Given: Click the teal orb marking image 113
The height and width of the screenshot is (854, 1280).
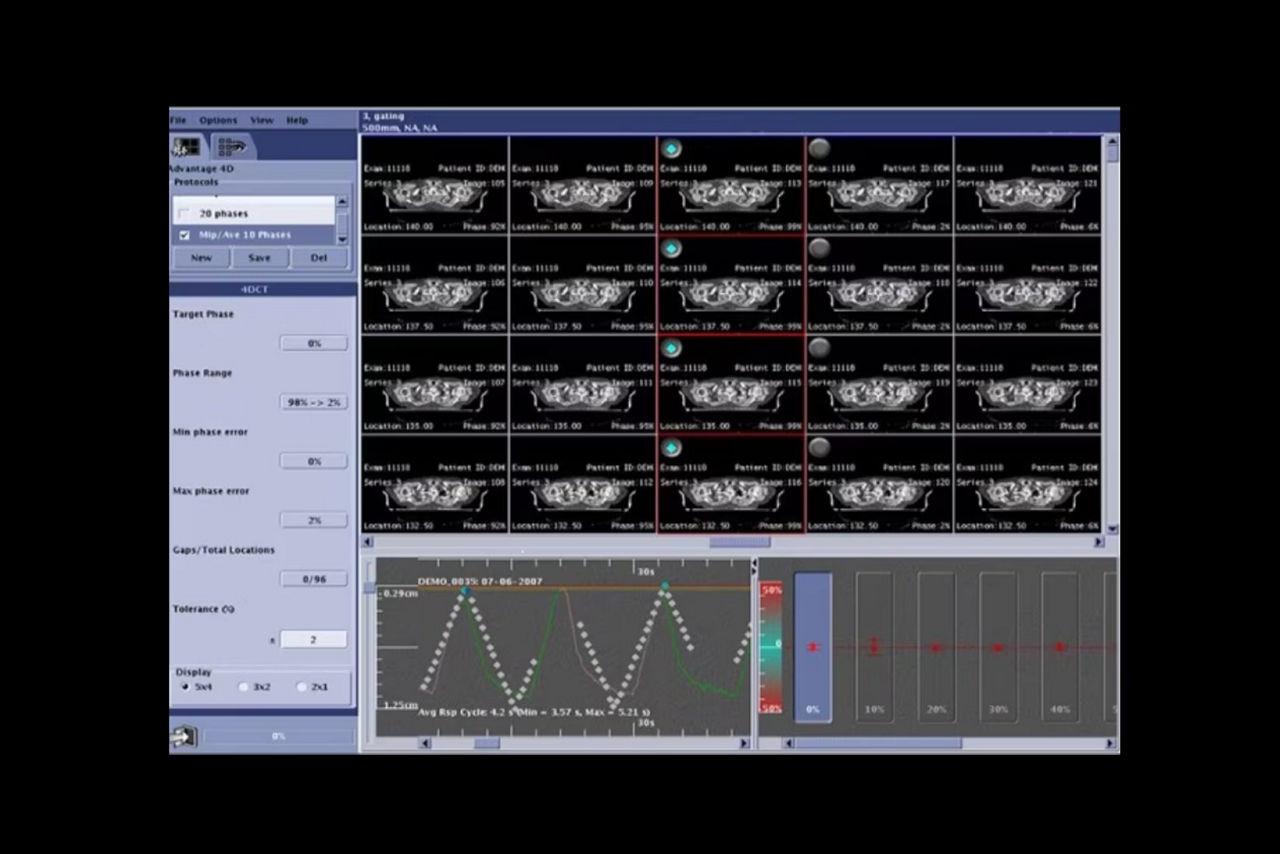Looking at the screenshot, I should point(671,148).
